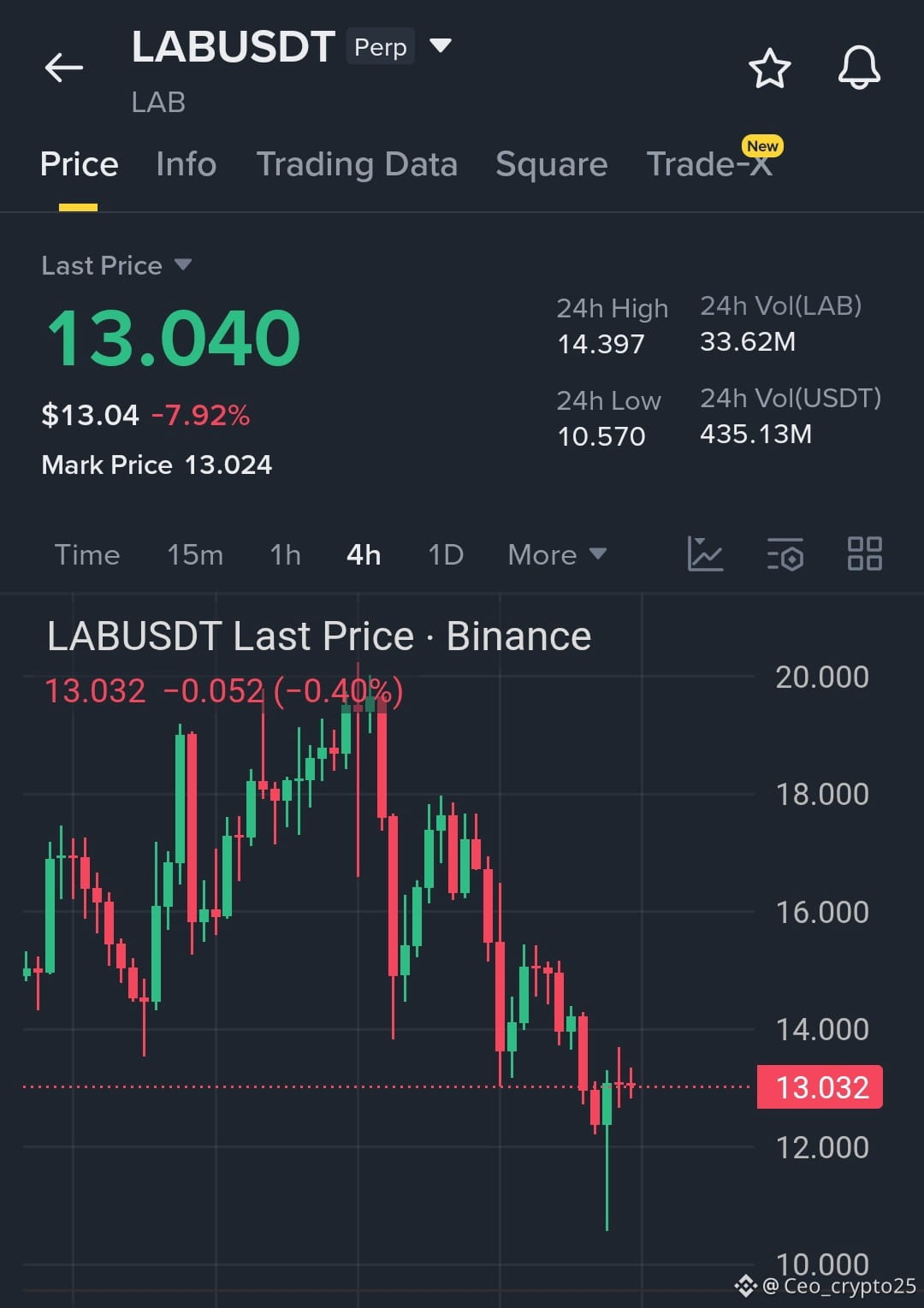
Task: Tap the 18.000 price axis label
Action: pyautogui.click(x=822, y=794)
